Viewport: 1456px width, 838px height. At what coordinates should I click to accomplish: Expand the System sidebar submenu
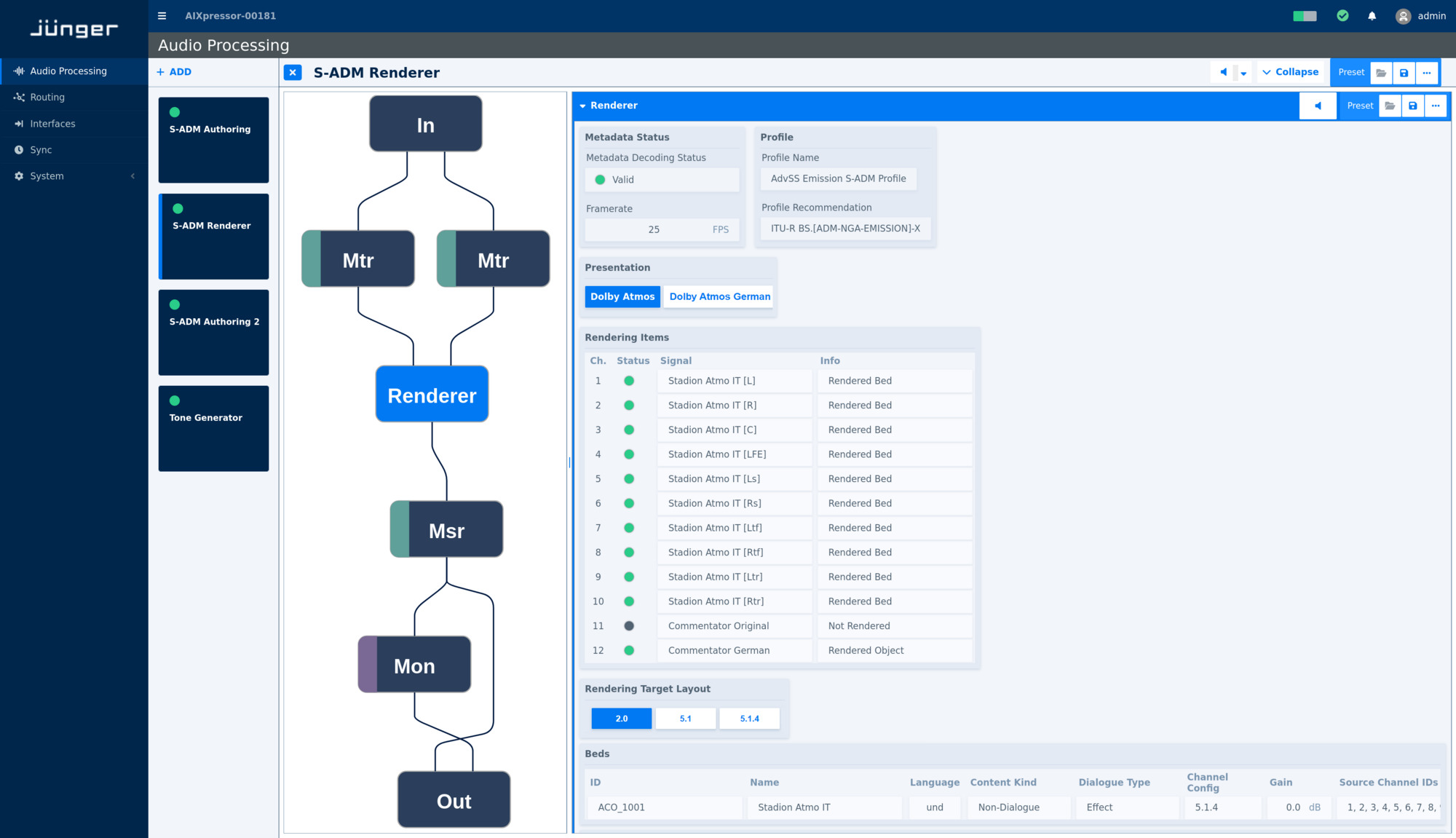(x=132, y=176)
